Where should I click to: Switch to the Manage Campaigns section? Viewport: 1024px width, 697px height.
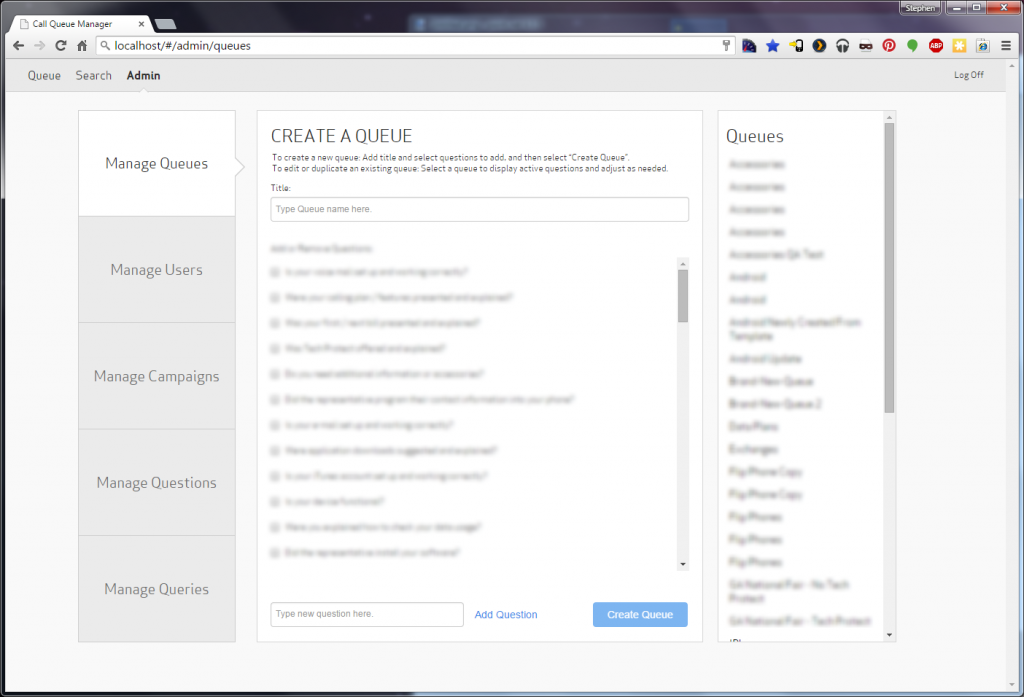156,376
